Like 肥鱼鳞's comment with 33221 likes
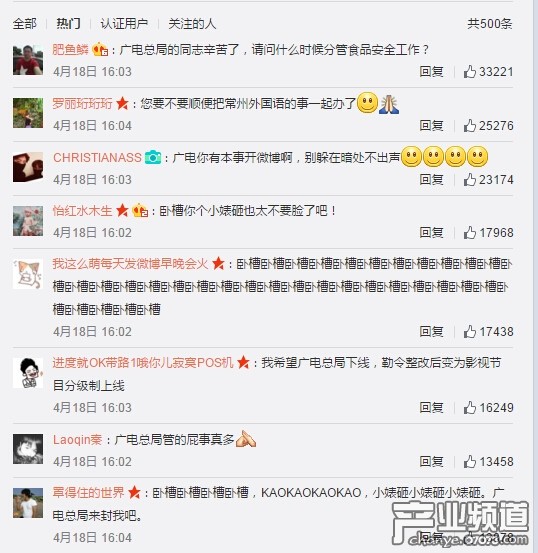 [470, 72]
